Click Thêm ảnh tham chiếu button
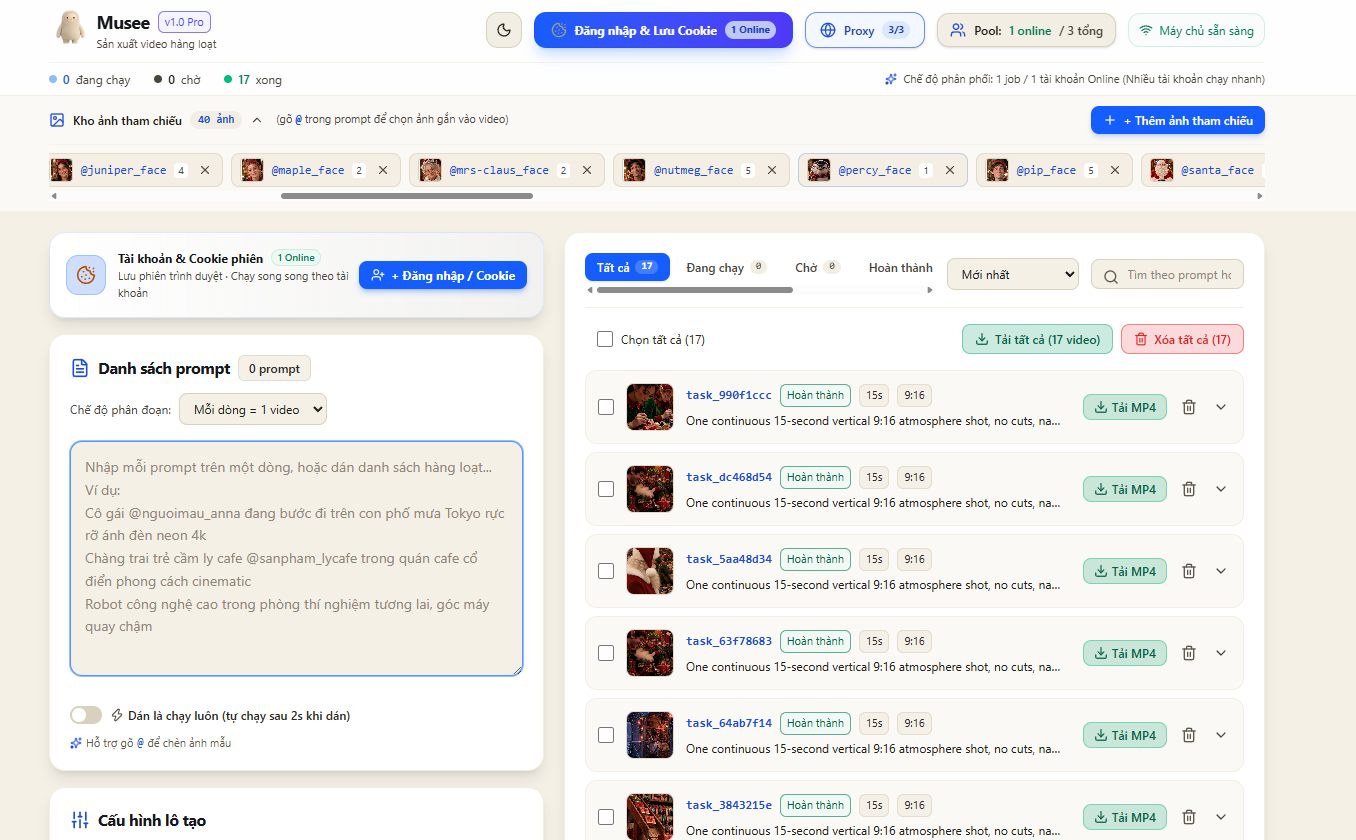This screenshot has height=840, width=1356. [x=1178, y=120]
